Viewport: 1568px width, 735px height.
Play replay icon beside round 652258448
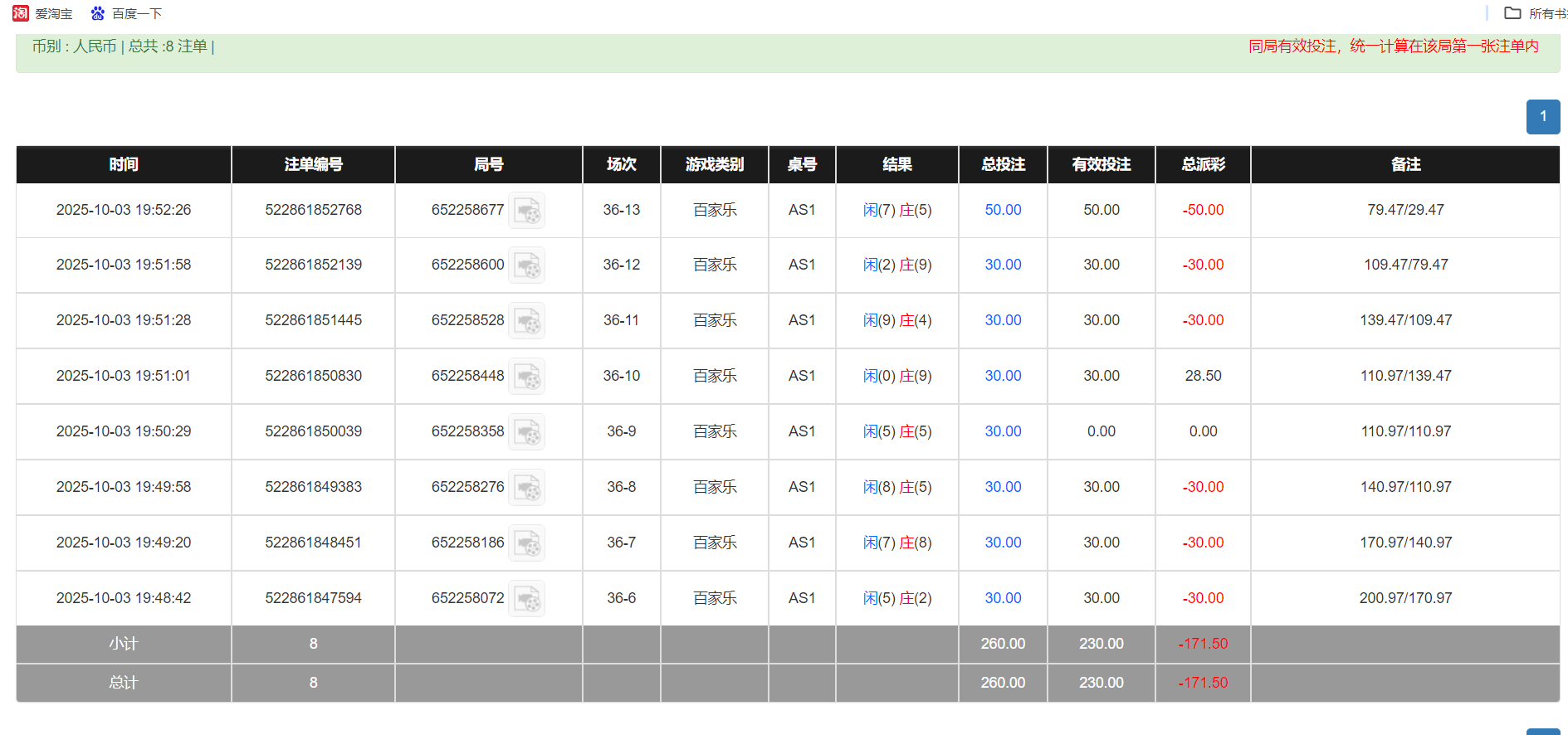coord(526,377)
